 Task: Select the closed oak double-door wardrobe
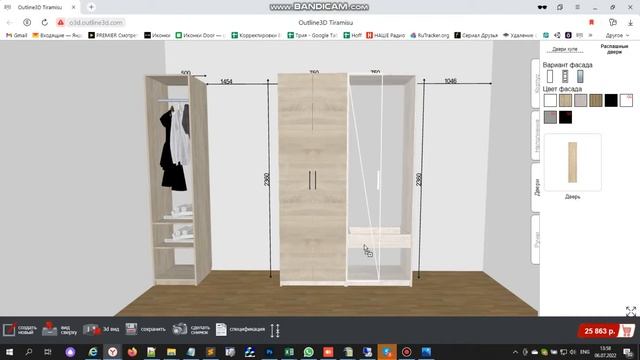coord(313,180)
